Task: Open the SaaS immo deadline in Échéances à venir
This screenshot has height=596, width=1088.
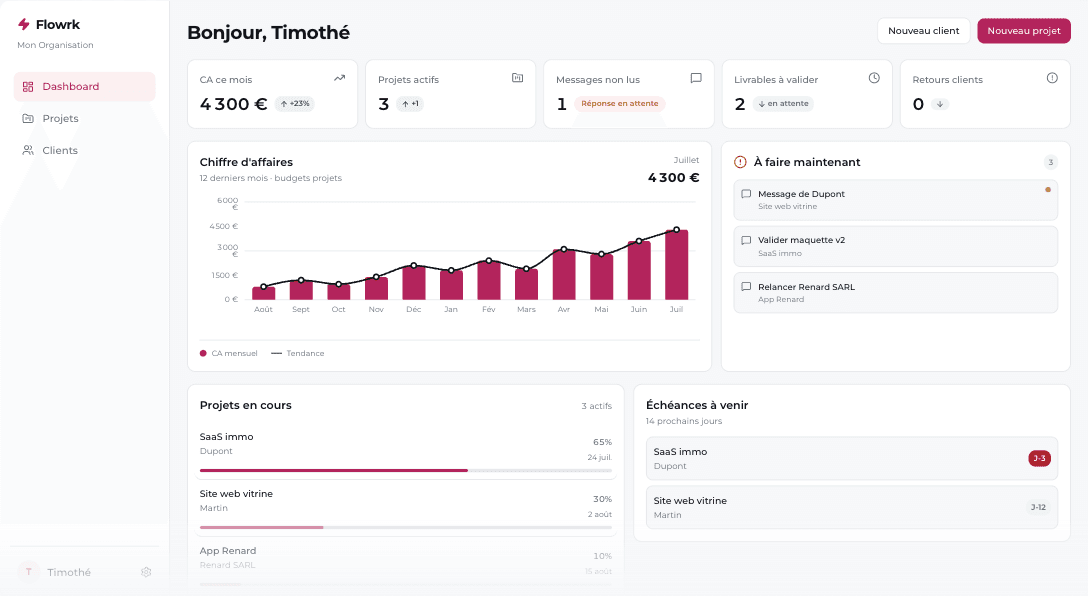Action: (x=851, y=459)
